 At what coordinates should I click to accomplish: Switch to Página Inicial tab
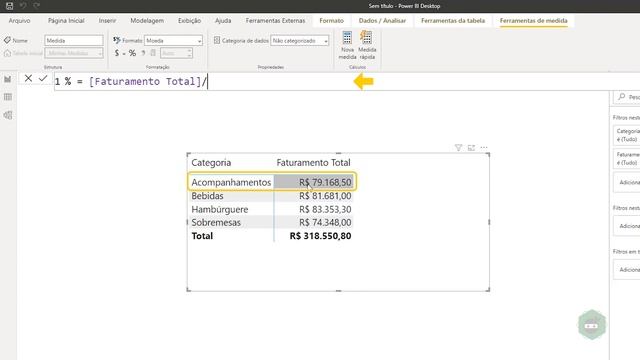(x=66, y=20)
